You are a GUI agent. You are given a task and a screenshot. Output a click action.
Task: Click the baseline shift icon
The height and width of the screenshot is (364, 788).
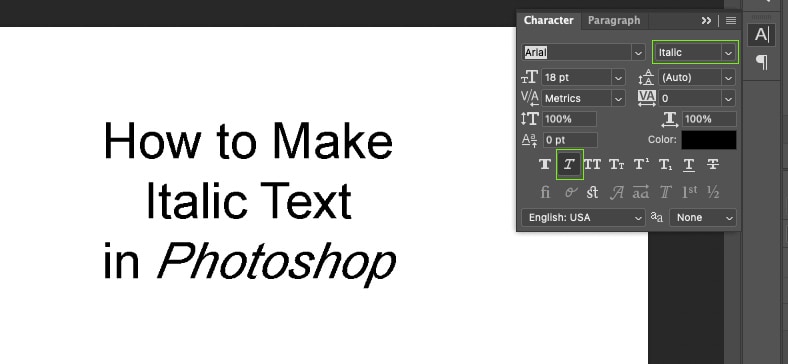pos(530,140)
